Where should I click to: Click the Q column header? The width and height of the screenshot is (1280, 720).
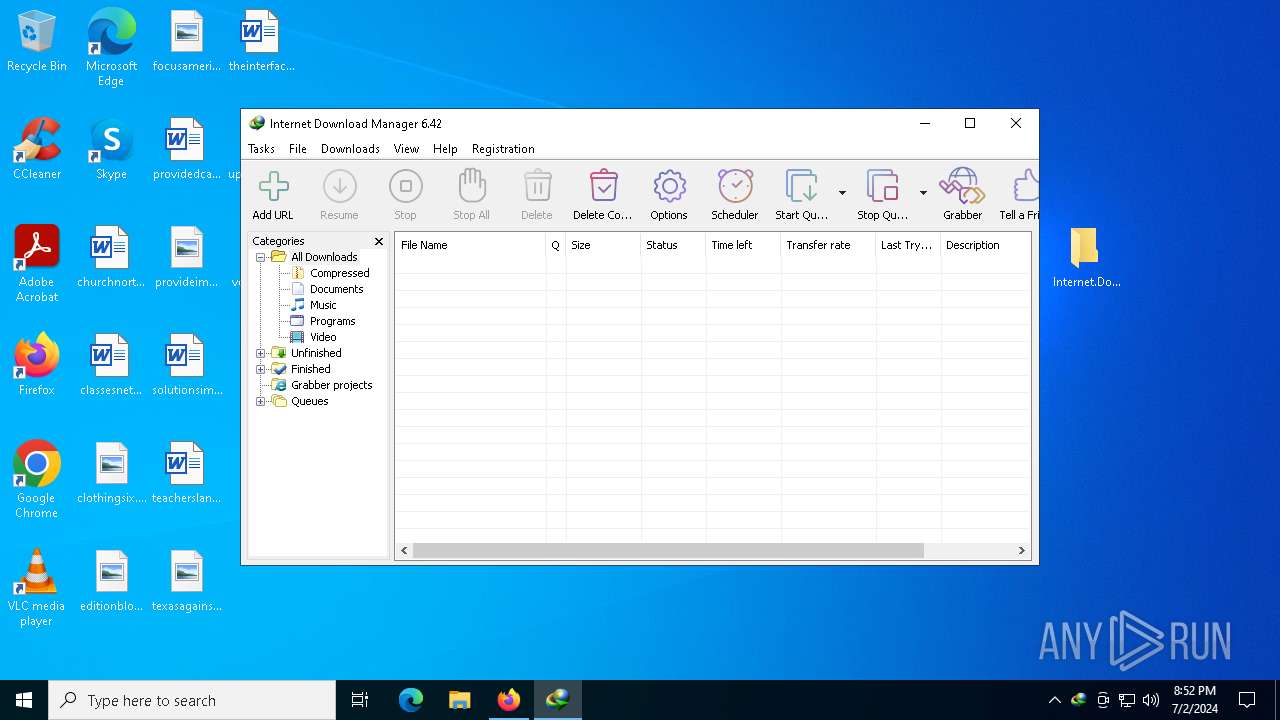tap(556, 245)
